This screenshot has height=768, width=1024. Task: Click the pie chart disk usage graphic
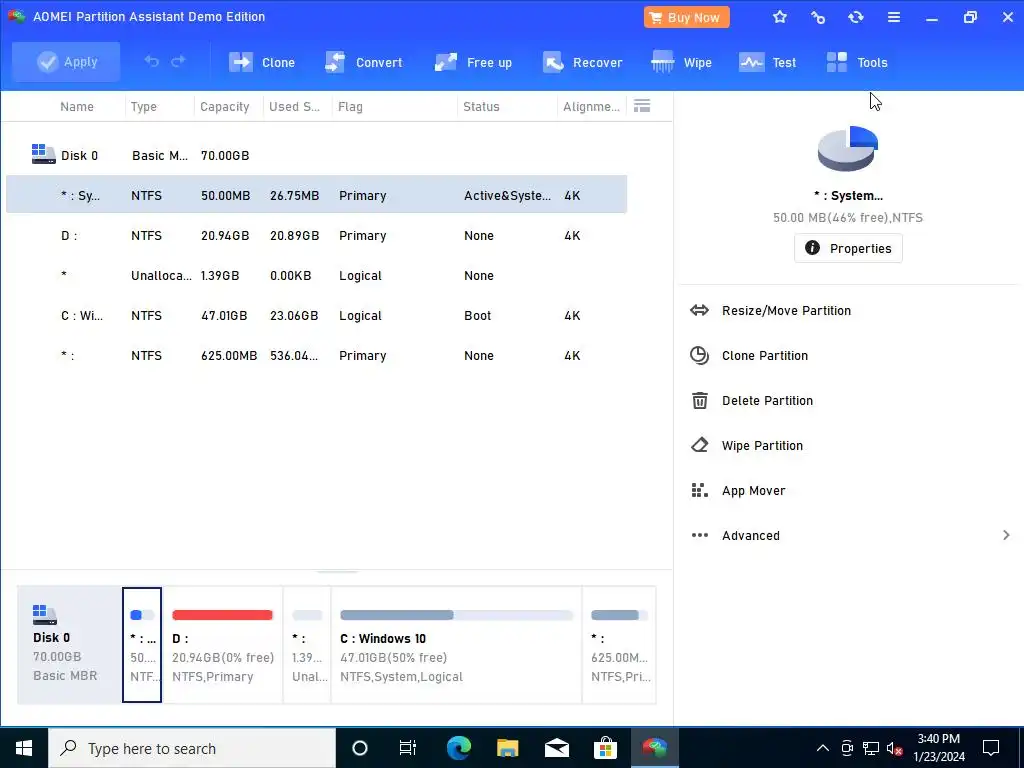pos(848,149)
